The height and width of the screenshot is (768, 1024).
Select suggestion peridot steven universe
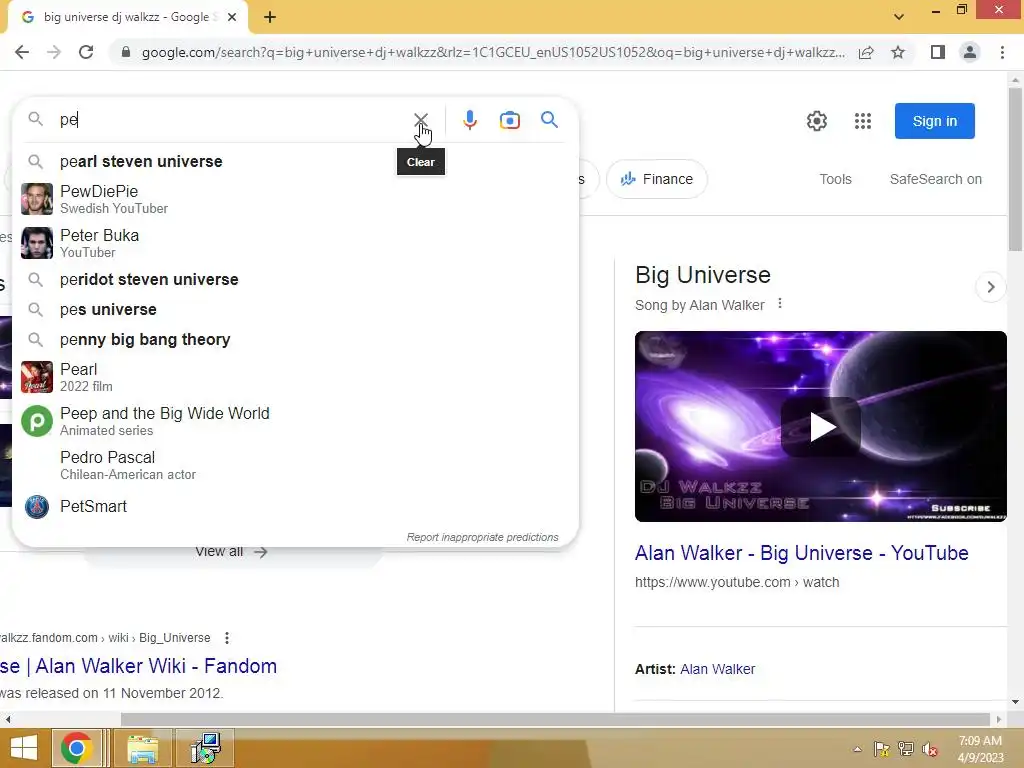coord(295,280)
